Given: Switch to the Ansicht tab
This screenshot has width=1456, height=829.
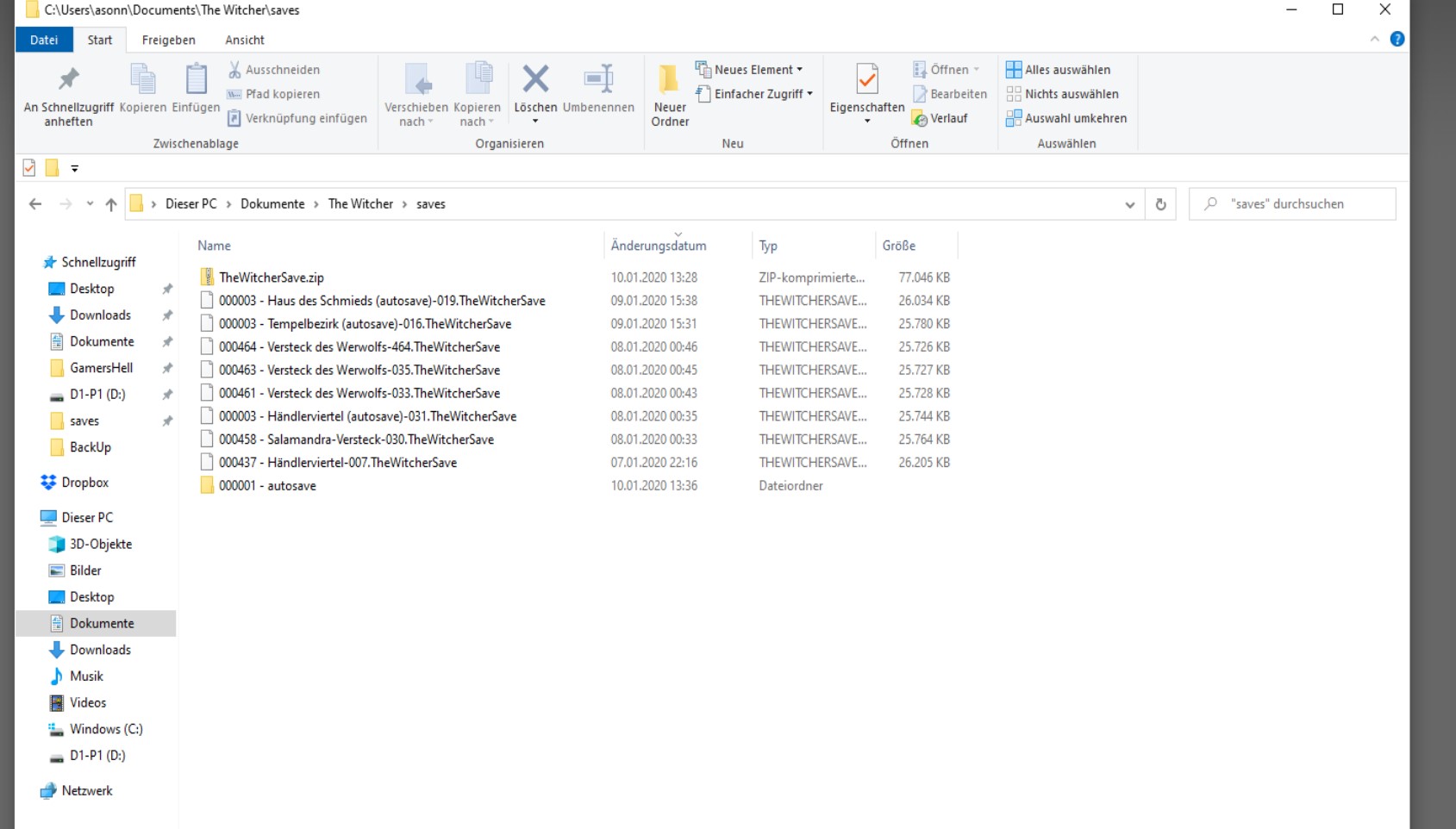Looking at the screenshot, I should [x=245, y=40].
